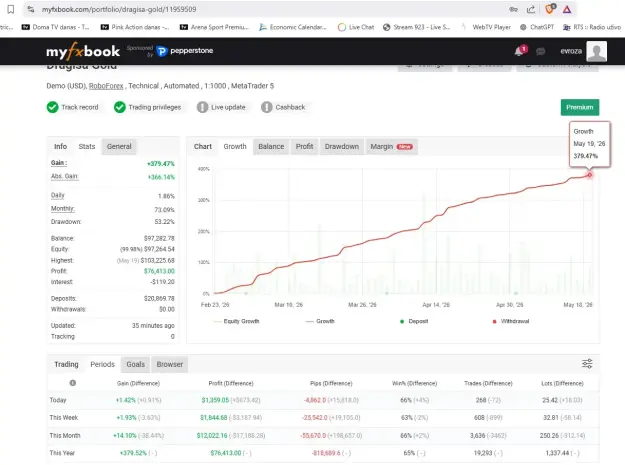Toggle Growth legend series

click(320, 321)
